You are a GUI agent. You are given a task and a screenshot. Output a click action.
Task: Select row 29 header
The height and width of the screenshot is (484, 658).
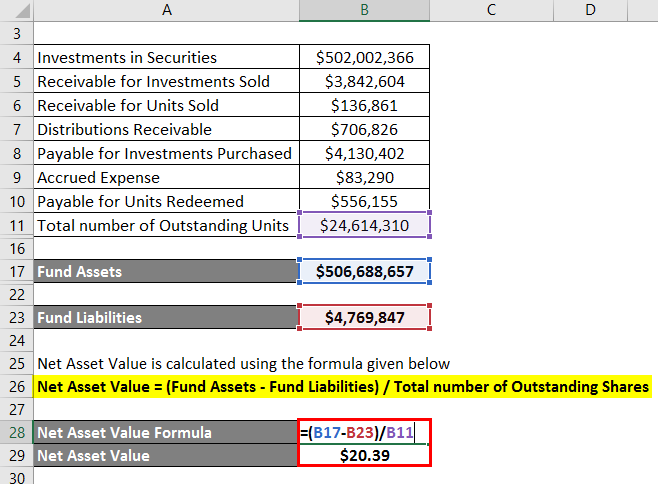tap(17, 455)
